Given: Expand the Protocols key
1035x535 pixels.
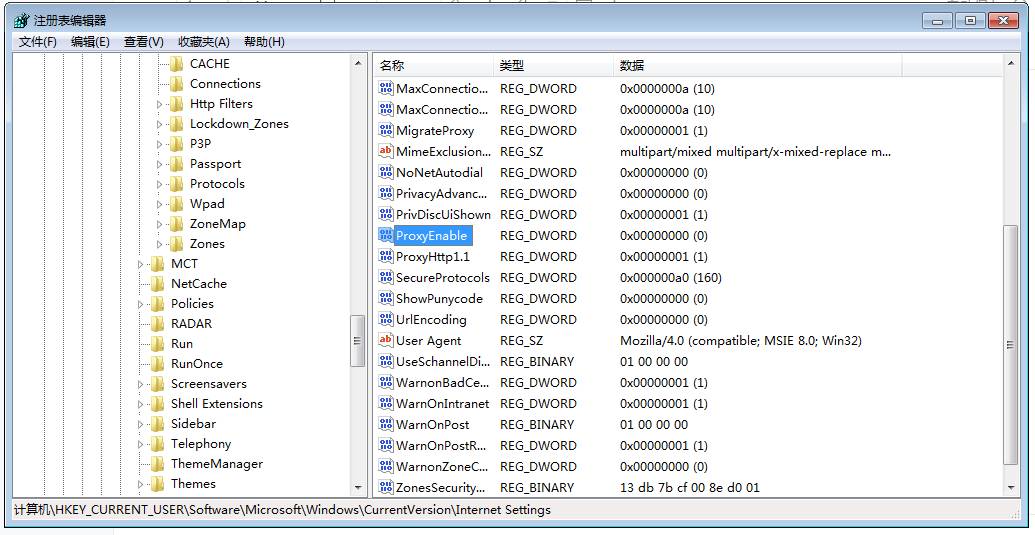Looking at the screenshot, I should click(x=160, y=184).
